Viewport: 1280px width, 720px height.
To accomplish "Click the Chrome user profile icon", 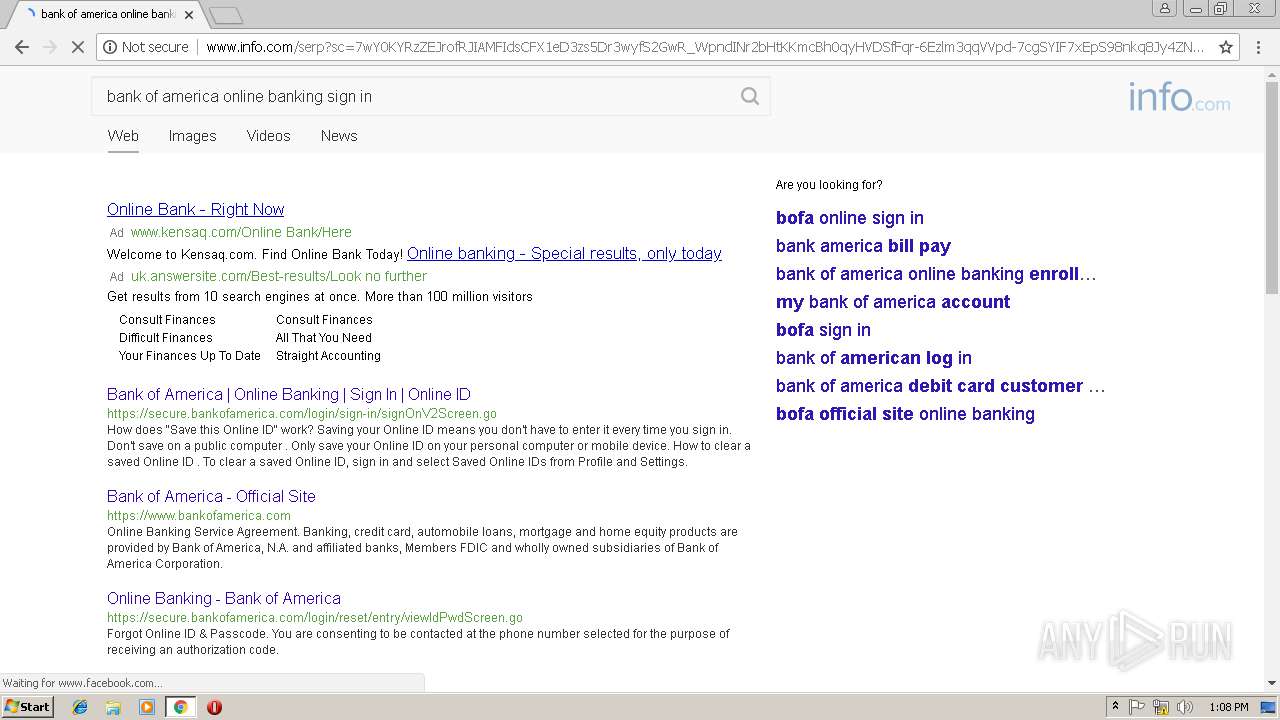I will click(x=1165, y=8).
